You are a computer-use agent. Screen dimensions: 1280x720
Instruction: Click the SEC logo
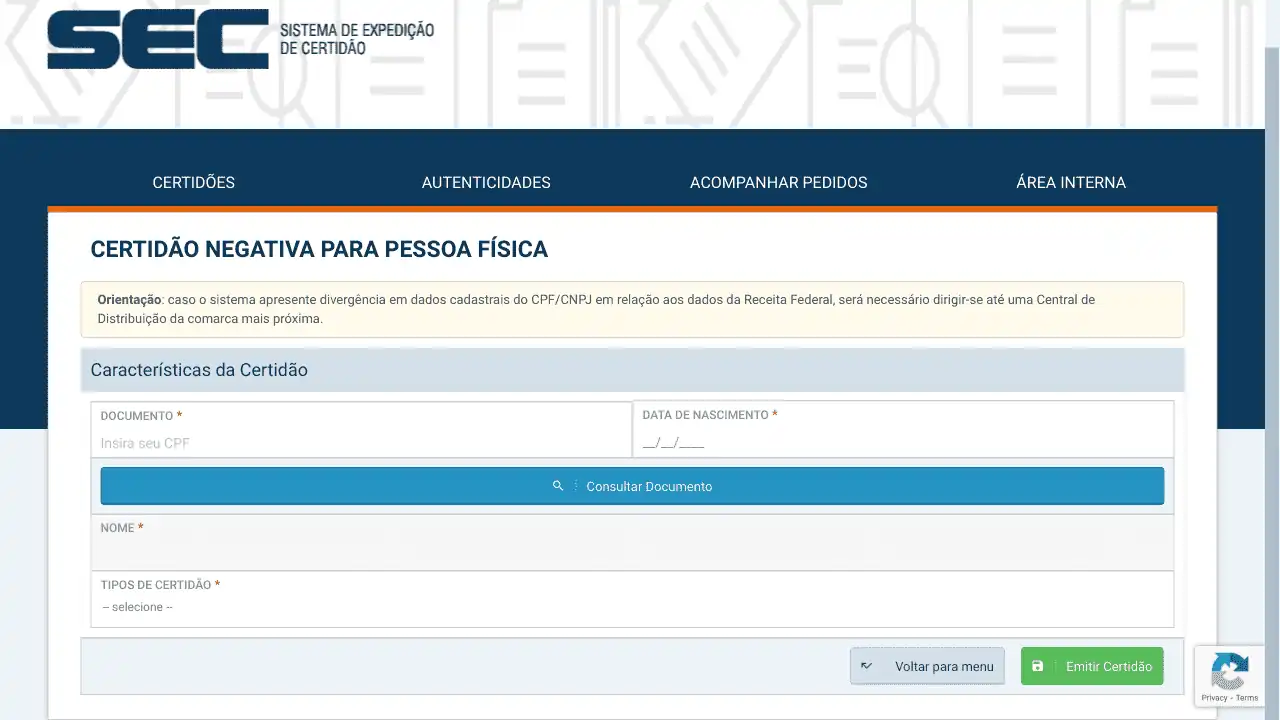point(157,40)
